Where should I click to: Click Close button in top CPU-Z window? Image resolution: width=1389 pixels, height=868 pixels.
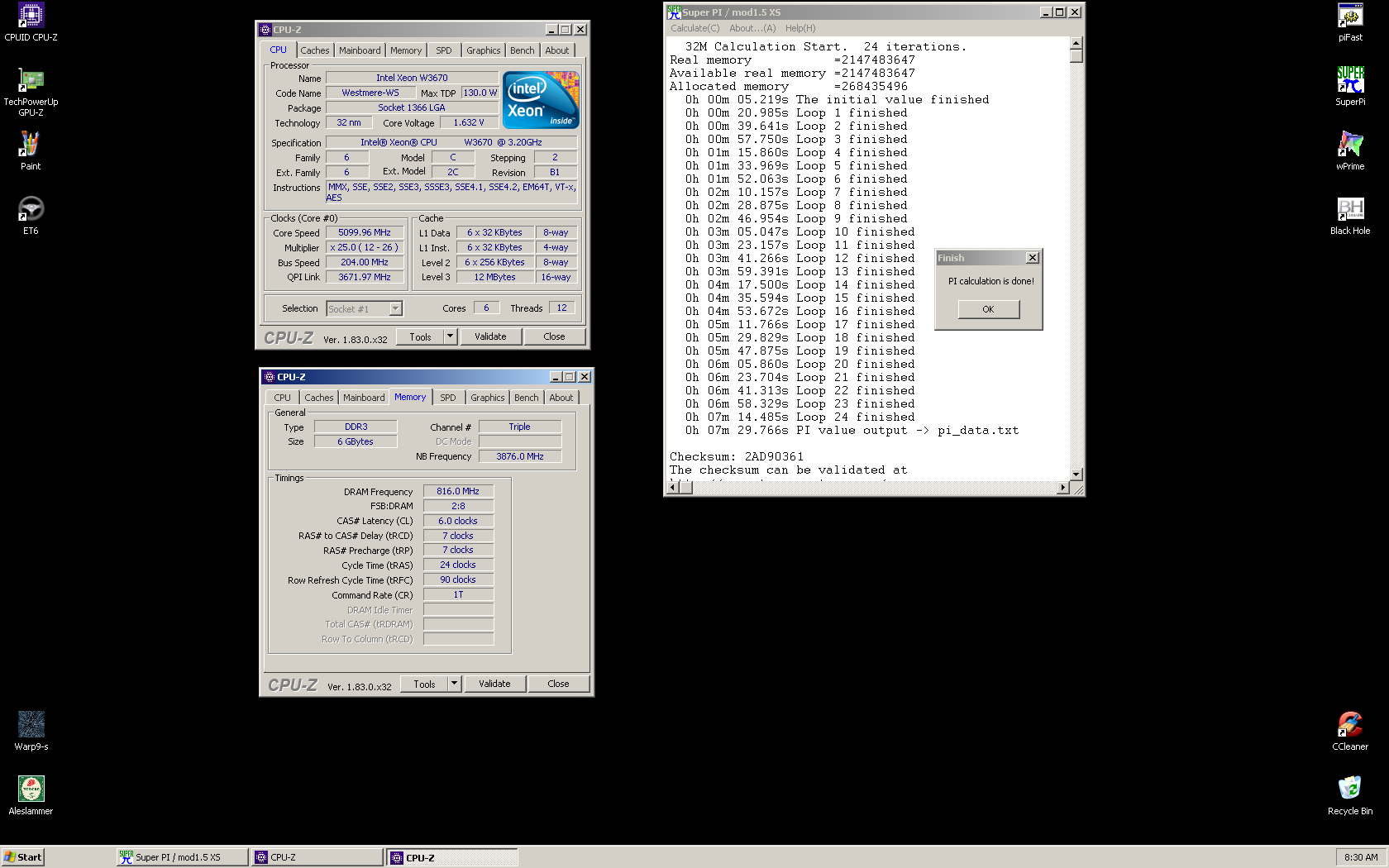click(554, 336)
